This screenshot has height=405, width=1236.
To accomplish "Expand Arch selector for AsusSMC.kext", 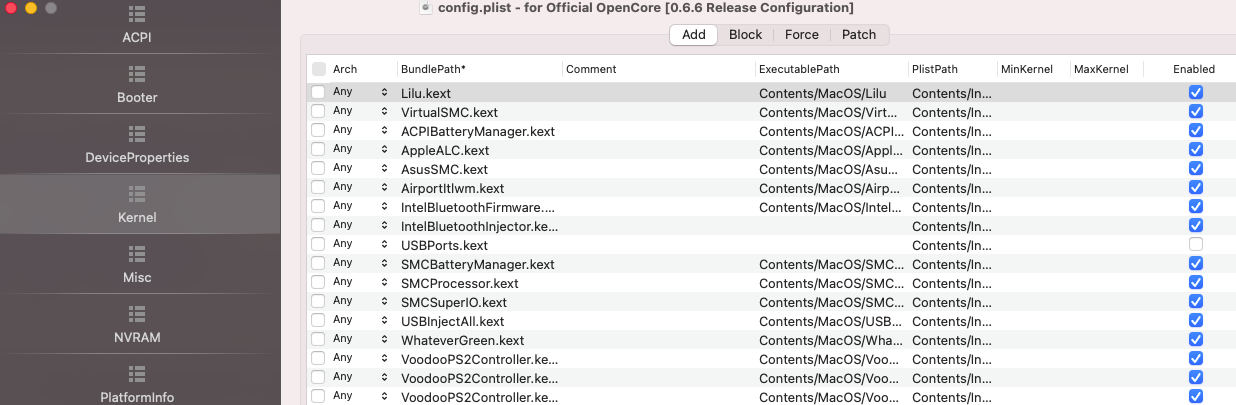I will click(384, 169).
